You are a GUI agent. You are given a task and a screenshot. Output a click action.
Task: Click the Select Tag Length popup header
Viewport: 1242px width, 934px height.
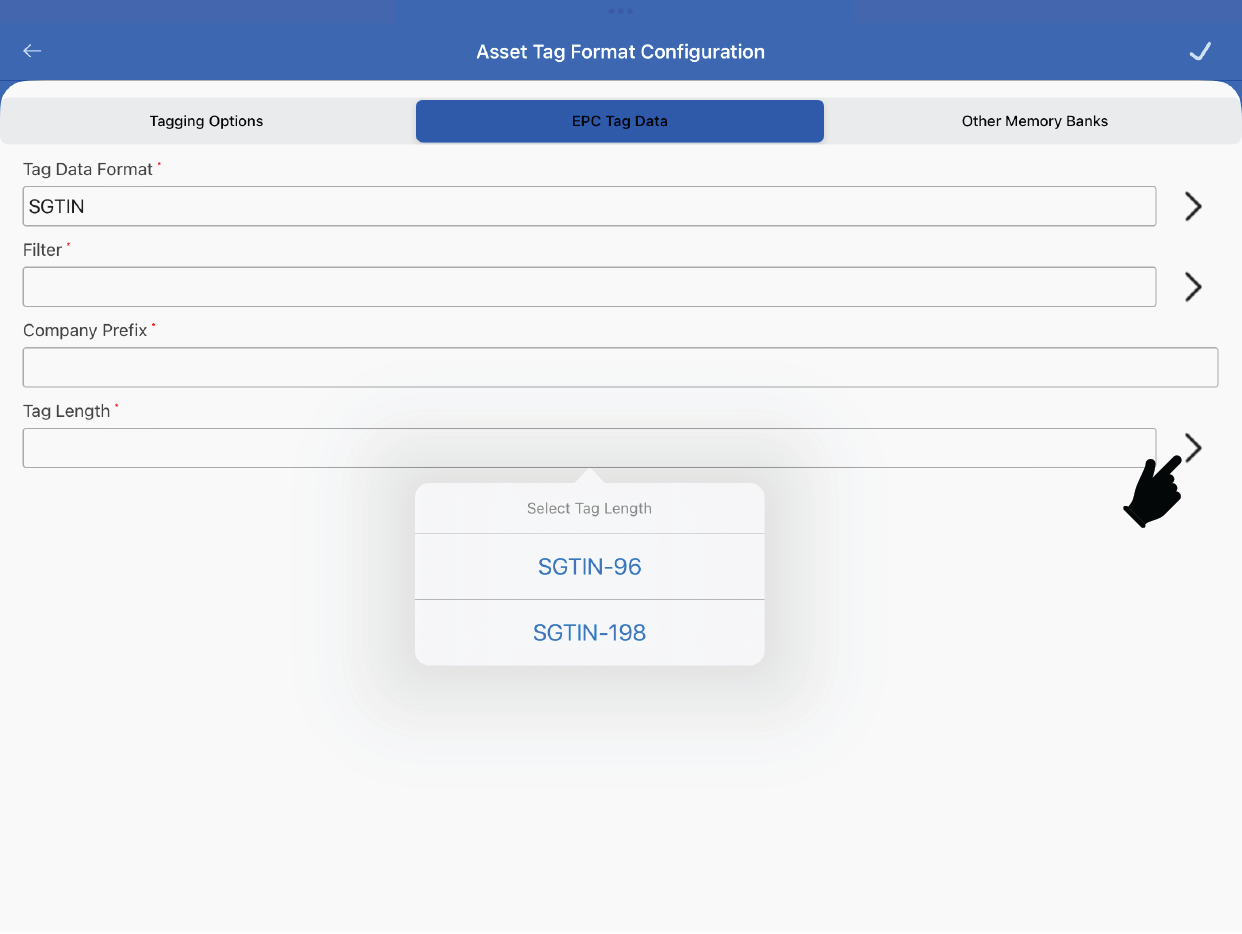589,509
